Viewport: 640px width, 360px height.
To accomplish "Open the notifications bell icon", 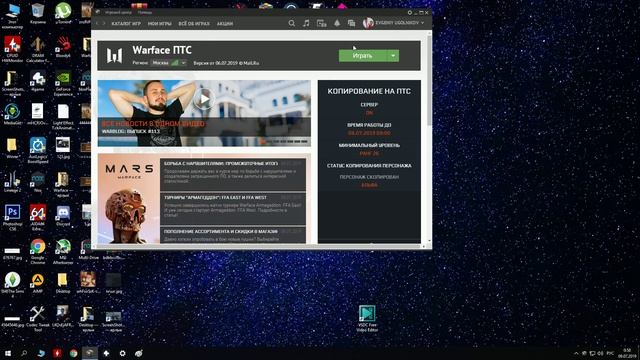I will (x=337, y=23).
